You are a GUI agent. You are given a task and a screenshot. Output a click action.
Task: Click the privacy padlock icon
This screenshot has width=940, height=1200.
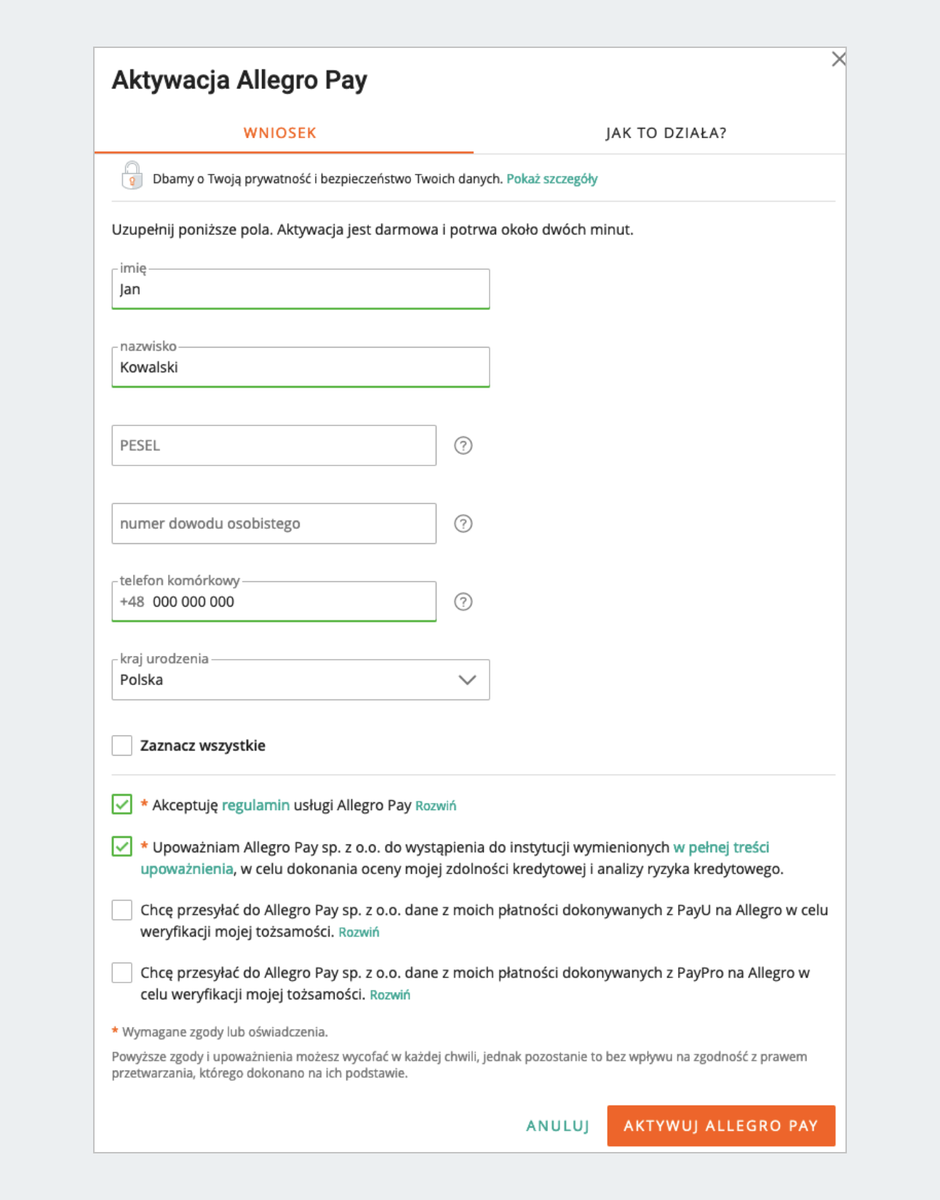point(132,177)
